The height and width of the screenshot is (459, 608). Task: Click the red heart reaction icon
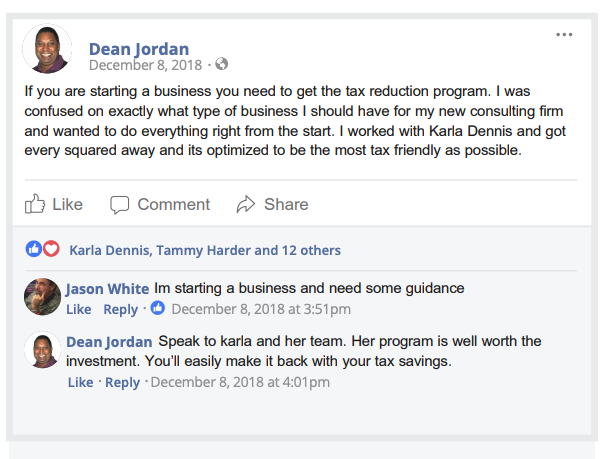pos(51,249)
